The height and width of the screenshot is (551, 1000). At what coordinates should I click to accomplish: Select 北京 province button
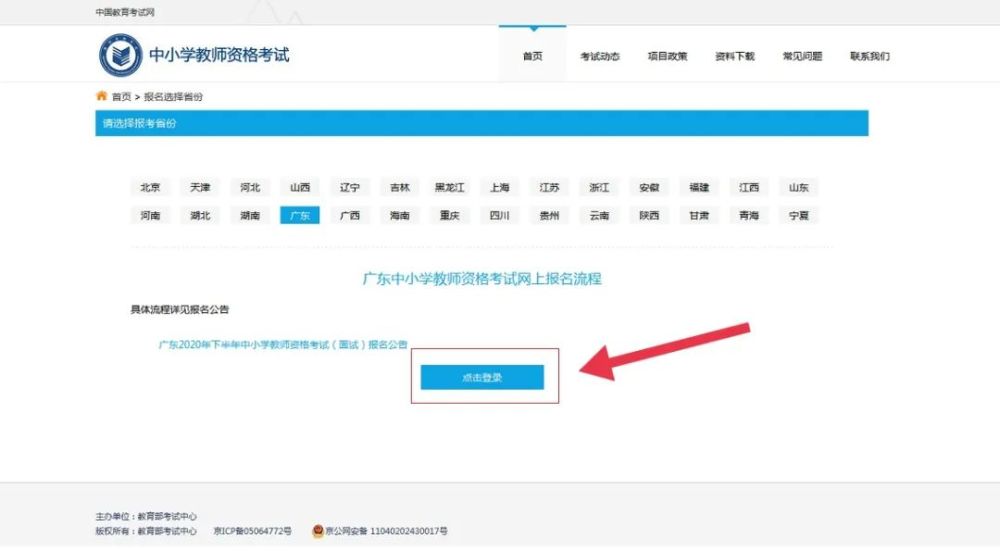150,187
